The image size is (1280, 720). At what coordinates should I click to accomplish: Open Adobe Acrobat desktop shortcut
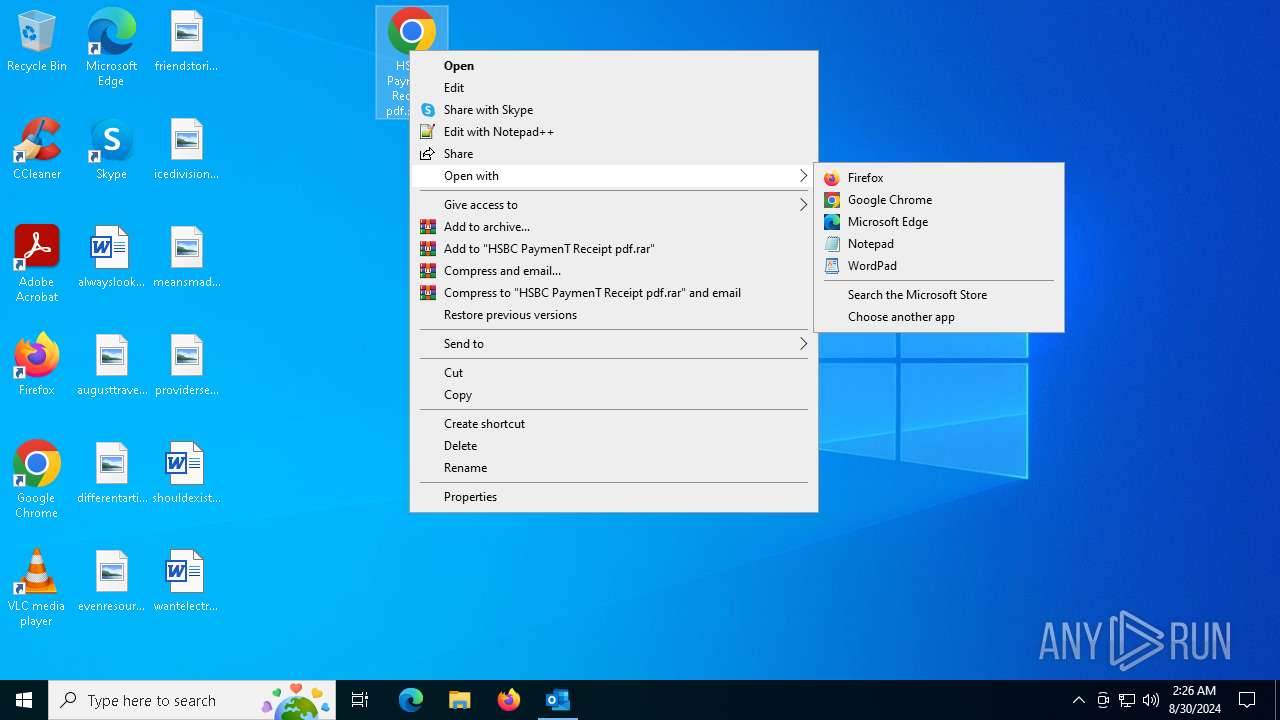pyautogui.click(x=37, y=264)
